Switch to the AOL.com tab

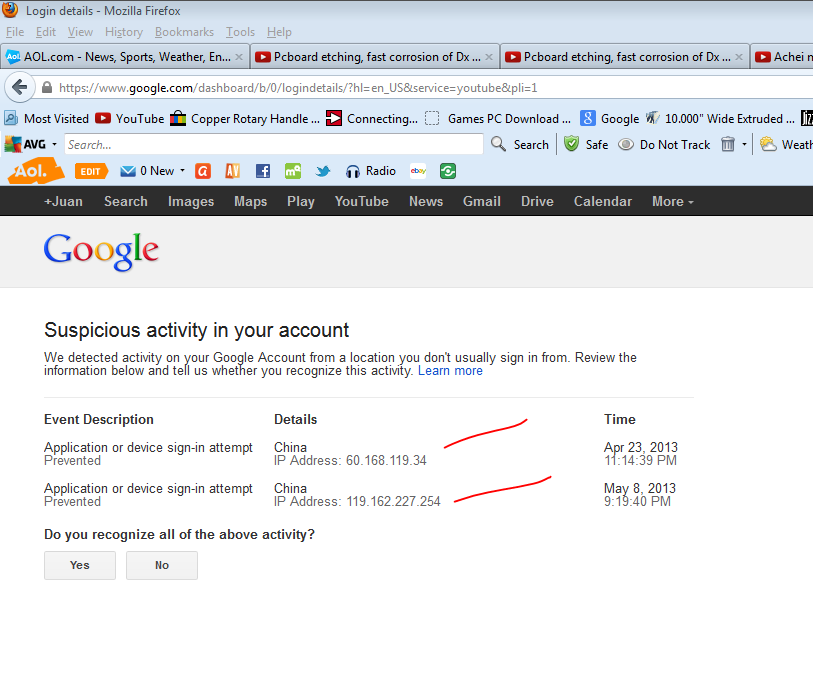point(125,57)
